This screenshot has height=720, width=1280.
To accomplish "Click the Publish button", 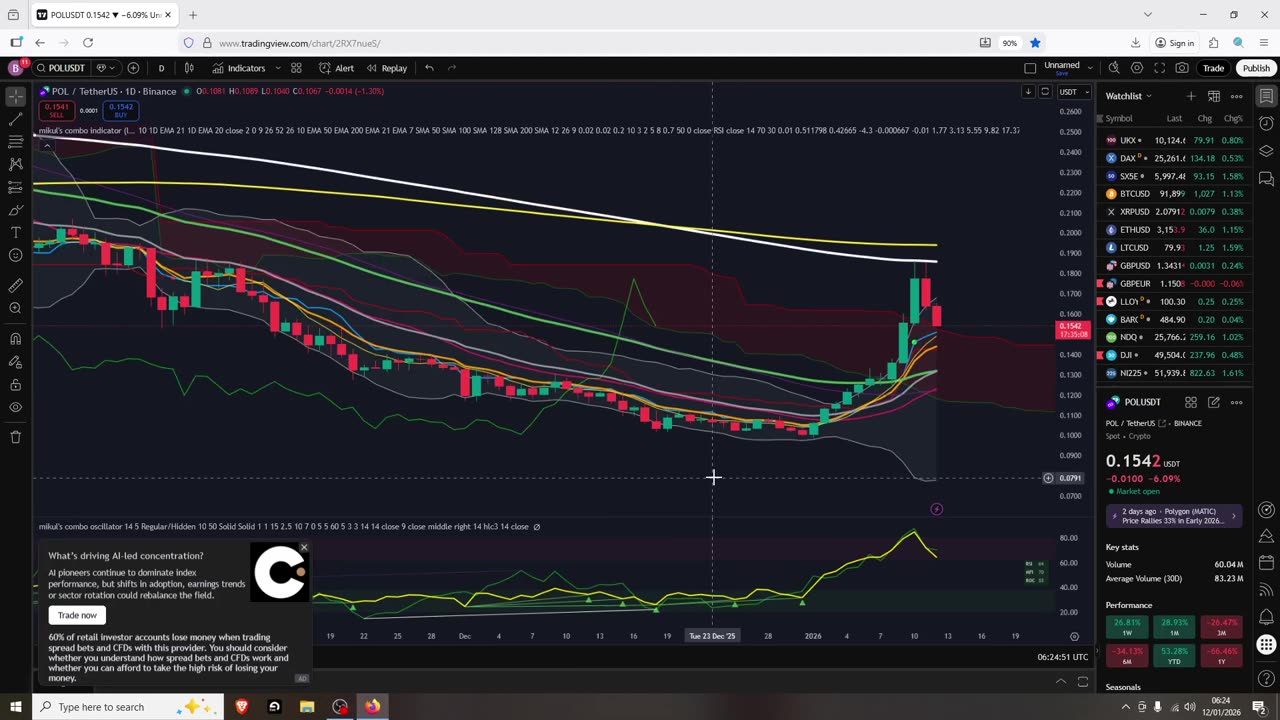I will coord(1256,68).
